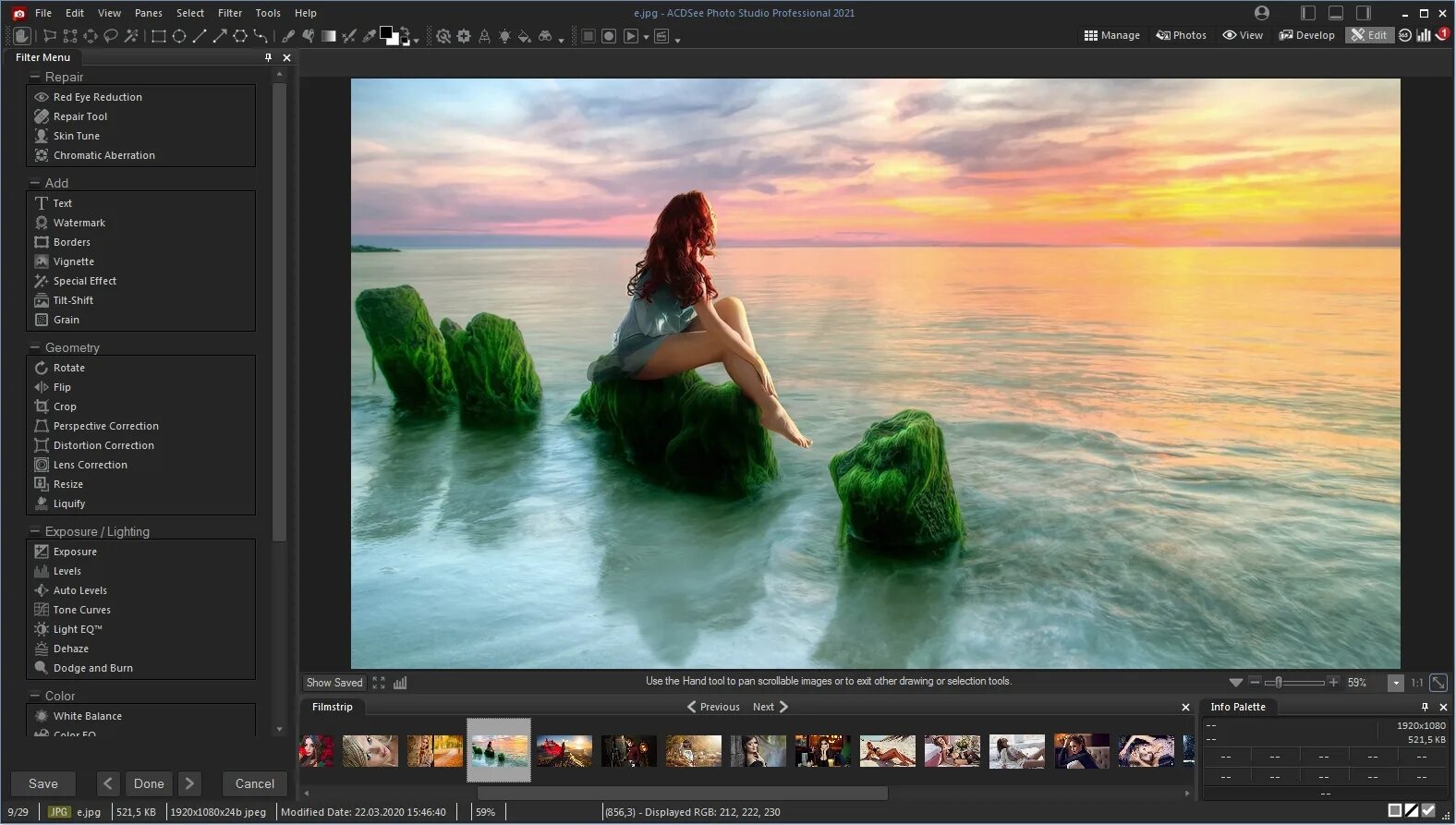Switch to Develop mode tab
This screenshot has height=825, width=1456.
coord(1306,35)
